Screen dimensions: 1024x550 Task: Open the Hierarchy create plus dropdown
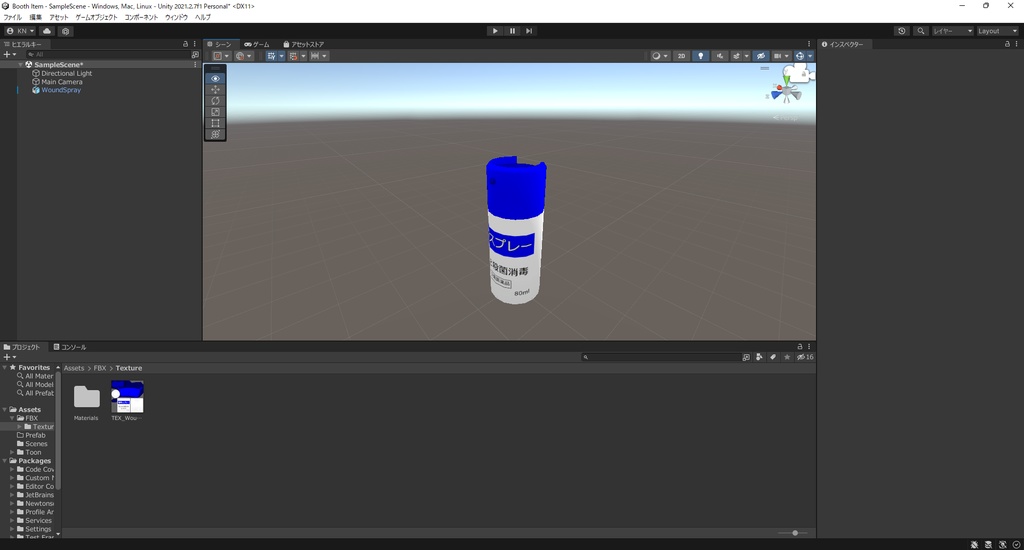click(10, 55)
